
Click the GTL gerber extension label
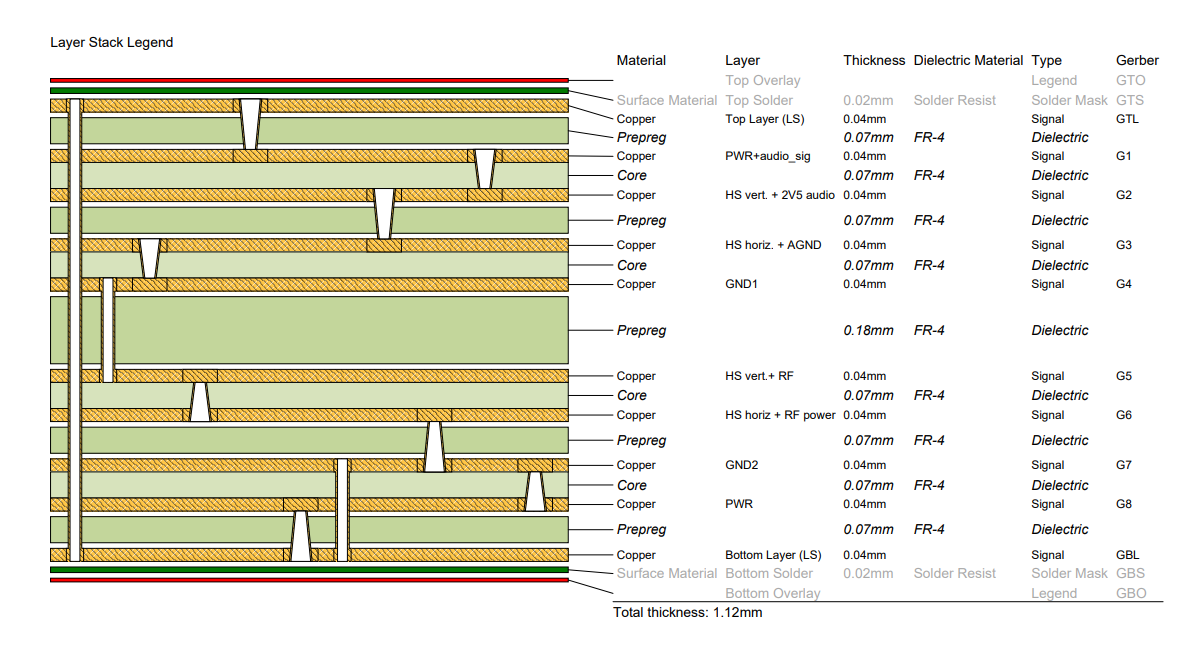click(x=1127, y=120)
